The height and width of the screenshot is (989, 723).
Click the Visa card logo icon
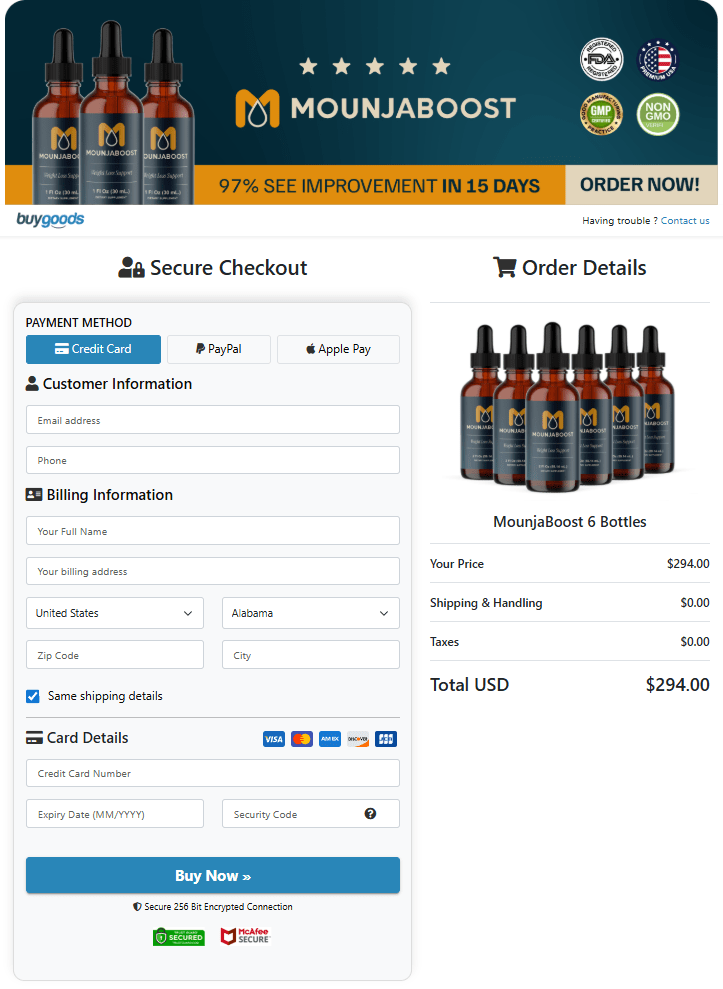[x=274, y=739]
